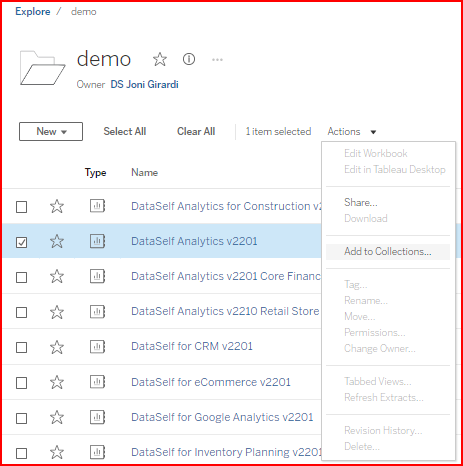Open the New dropdown button
Screen dimensions: 463x466
click(x=51, y=131)
